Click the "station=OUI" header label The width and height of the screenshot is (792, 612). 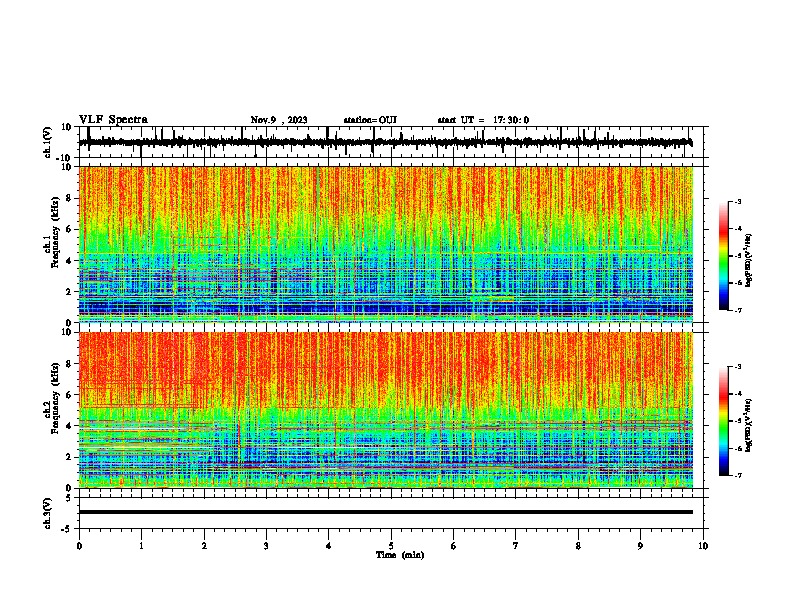click(370, 120)
